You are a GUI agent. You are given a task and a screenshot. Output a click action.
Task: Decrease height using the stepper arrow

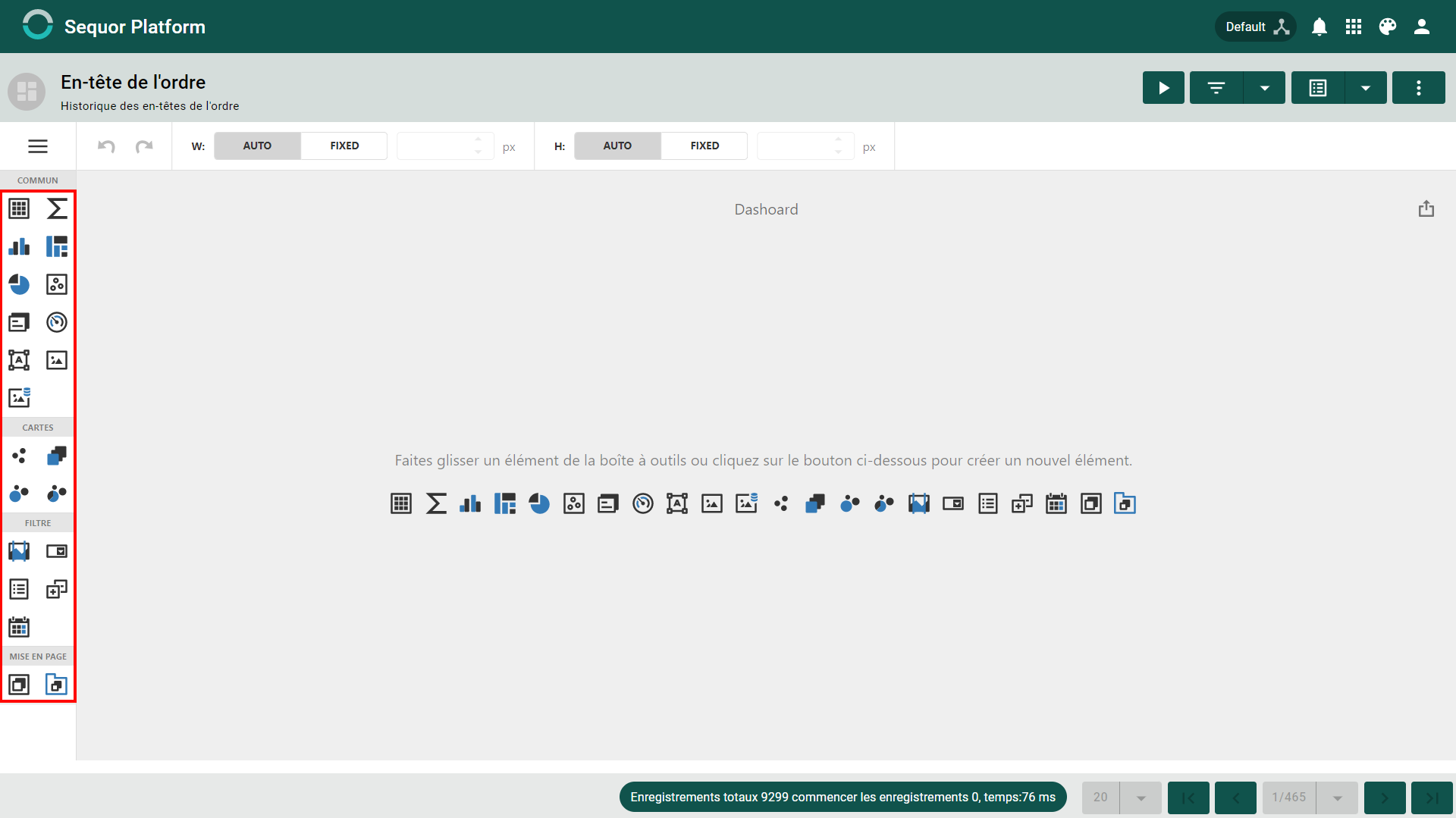click(x=839, y=152)
